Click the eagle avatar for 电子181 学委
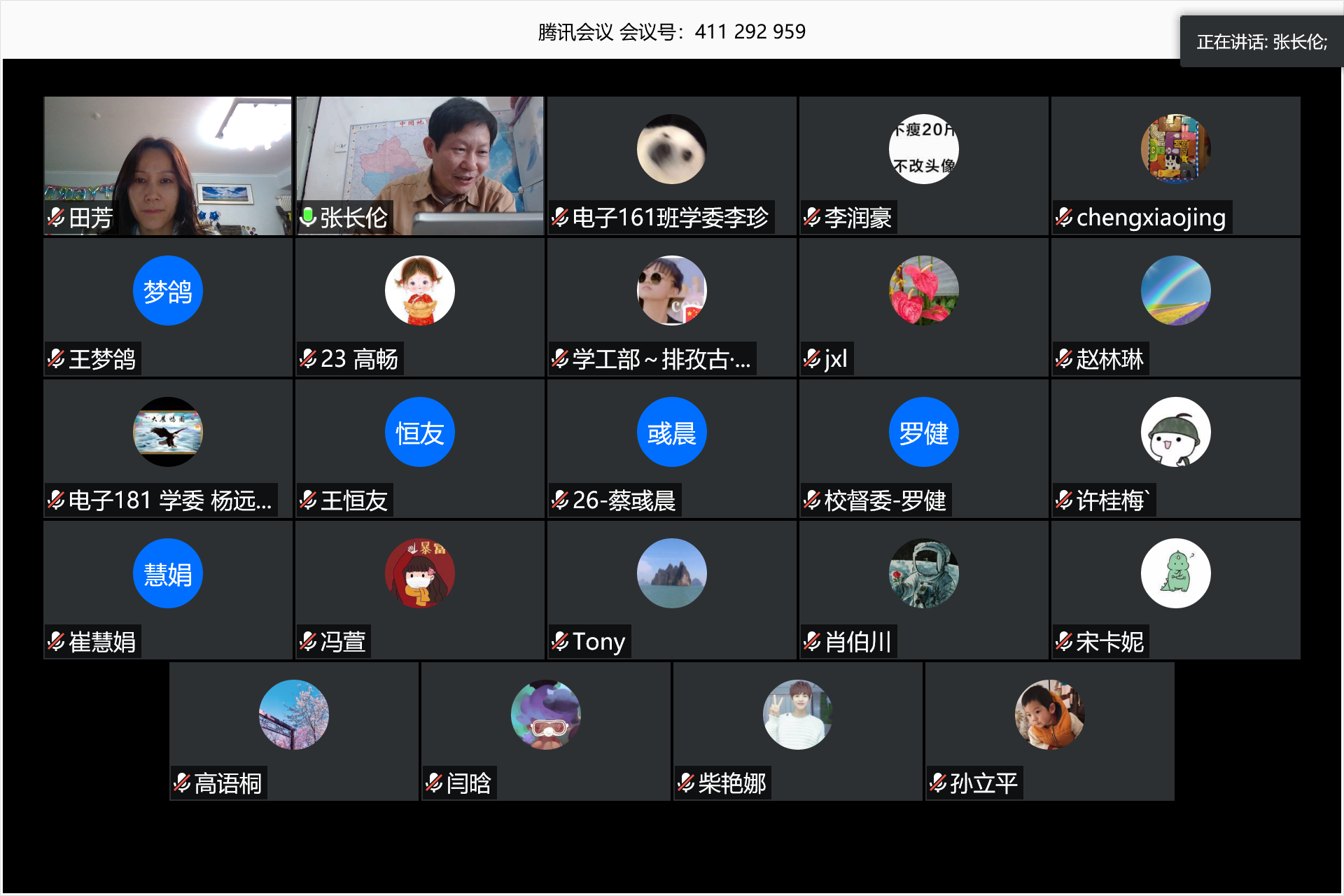Viewport: 1344px width, 896px height. tap(168, 432)
